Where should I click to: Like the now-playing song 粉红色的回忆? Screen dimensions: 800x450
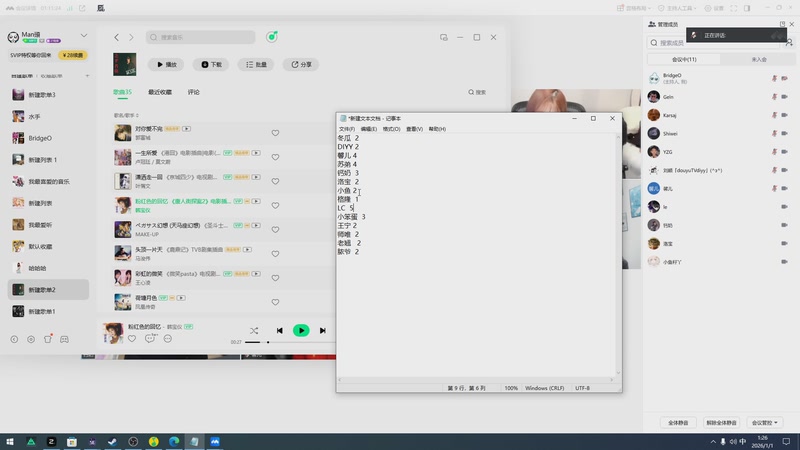click(132, 339)
